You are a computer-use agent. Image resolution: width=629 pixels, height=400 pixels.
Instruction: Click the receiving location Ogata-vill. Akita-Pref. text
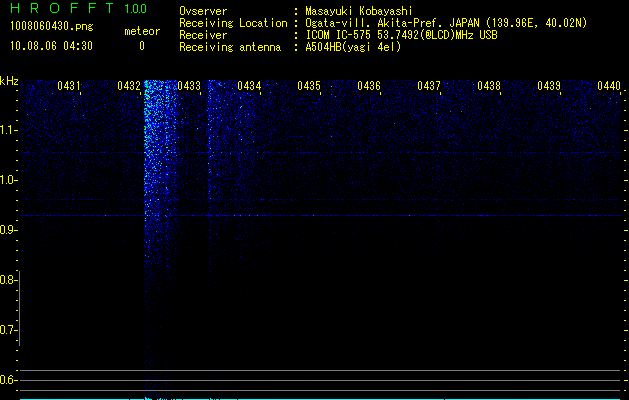click(x=446, y=23)
